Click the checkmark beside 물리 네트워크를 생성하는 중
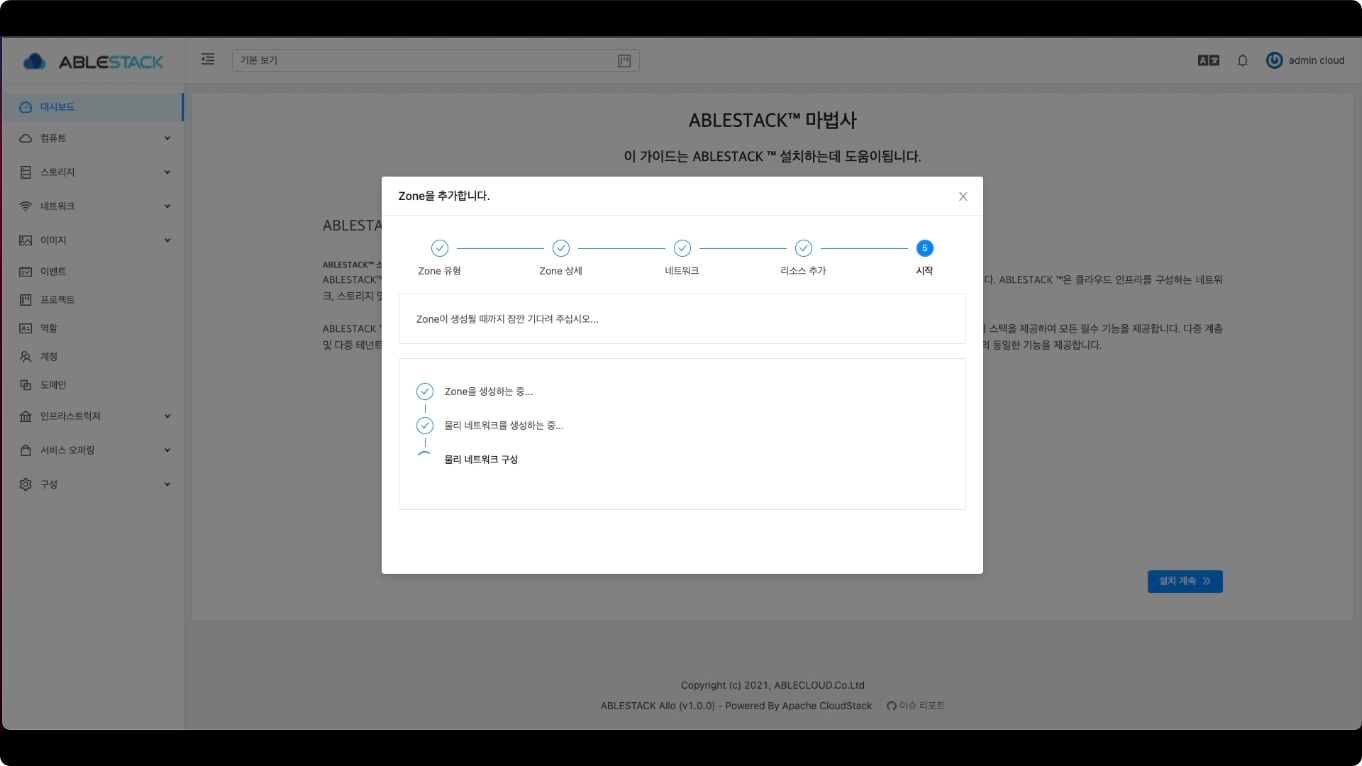Image resolution: width=1362 pixels, height=766 pixels. [425, 426]
